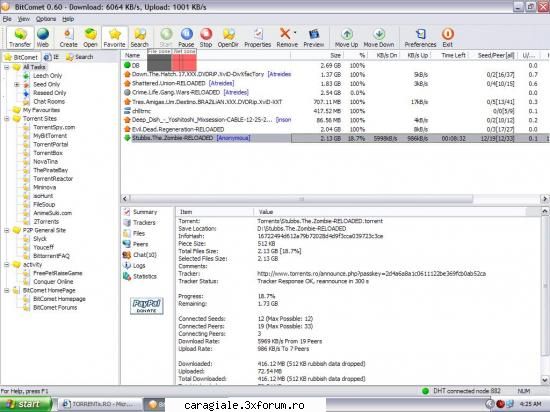The image size is (550, 412).
Task: Stop the selected task
Action: 206,37
